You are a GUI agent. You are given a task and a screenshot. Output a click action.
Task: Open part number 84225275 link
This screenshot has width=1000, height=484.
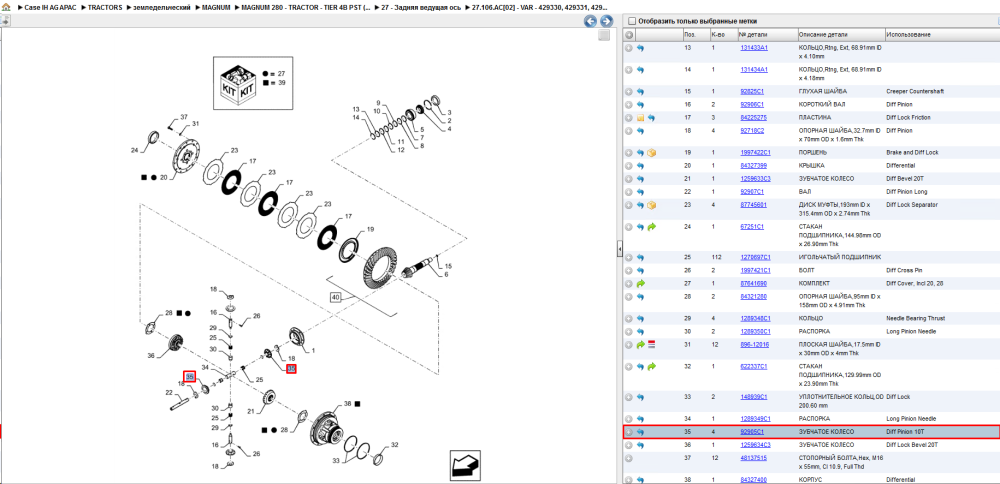[753, 118]
